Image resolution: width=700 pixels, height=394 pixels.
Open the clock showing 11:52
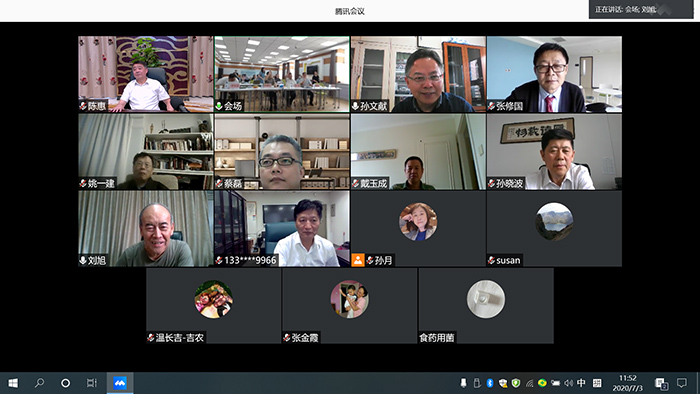tap(628, 383)
